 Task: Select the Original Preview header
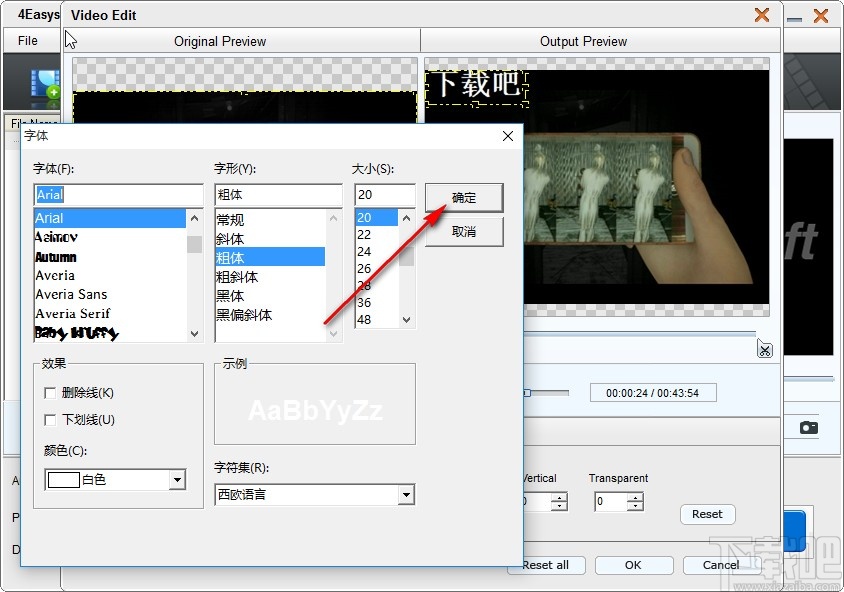click(x=220, y=41)
